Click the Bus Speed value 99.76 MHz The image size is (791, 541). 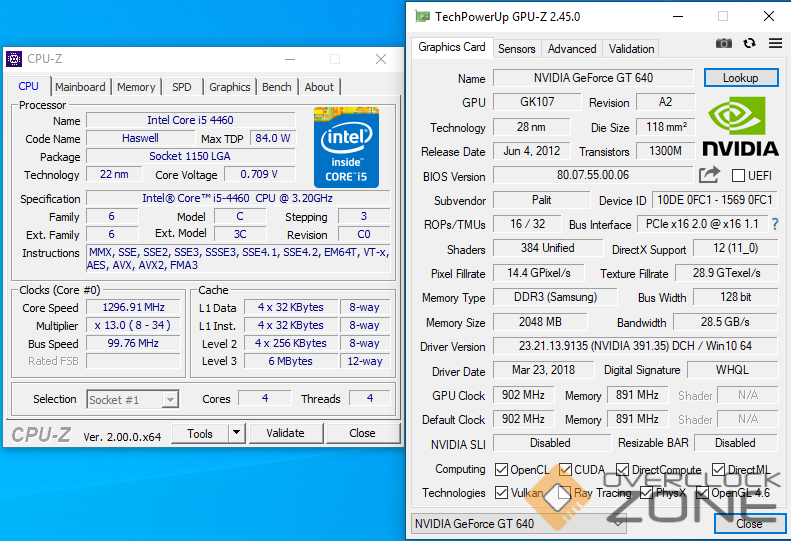[x=133, y=343]
